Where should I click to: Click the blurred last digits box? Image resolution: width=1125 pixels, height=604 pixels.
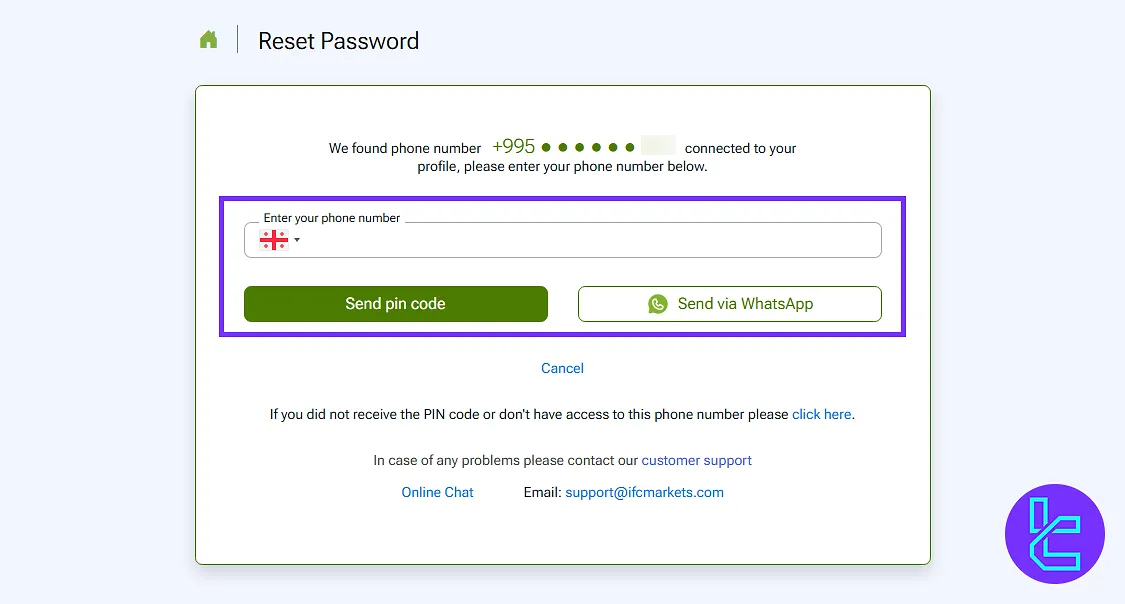[x=658, y=146]
